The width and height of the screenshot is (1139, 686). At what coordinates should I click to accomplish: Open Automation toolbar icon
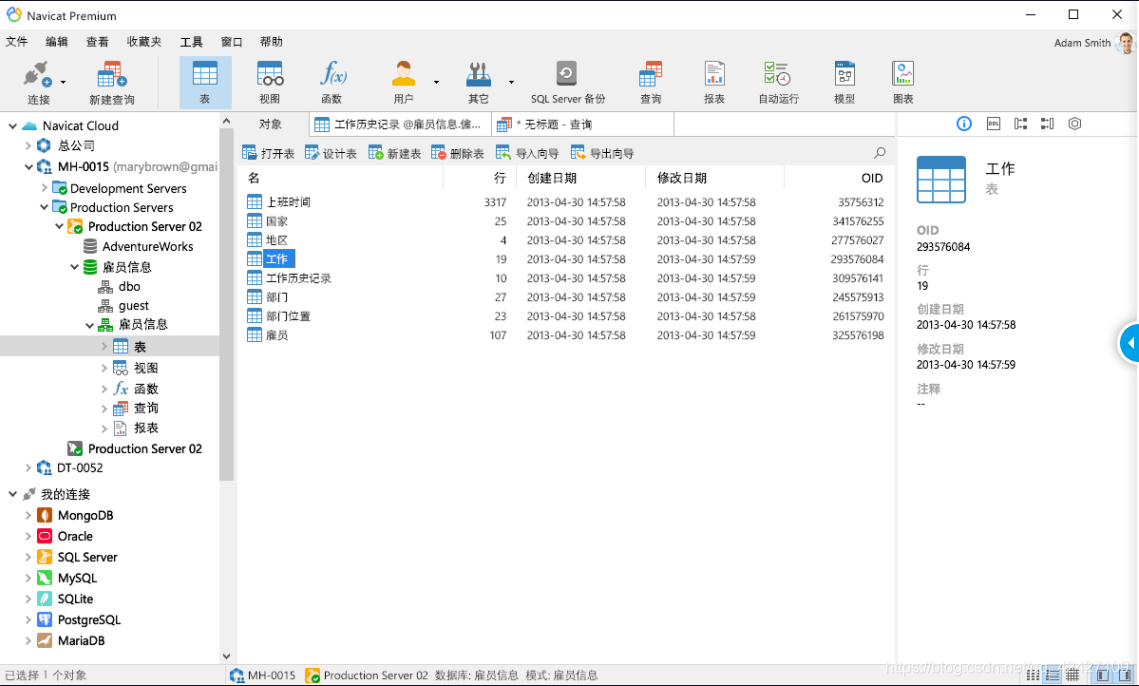(x=778, y=82)
